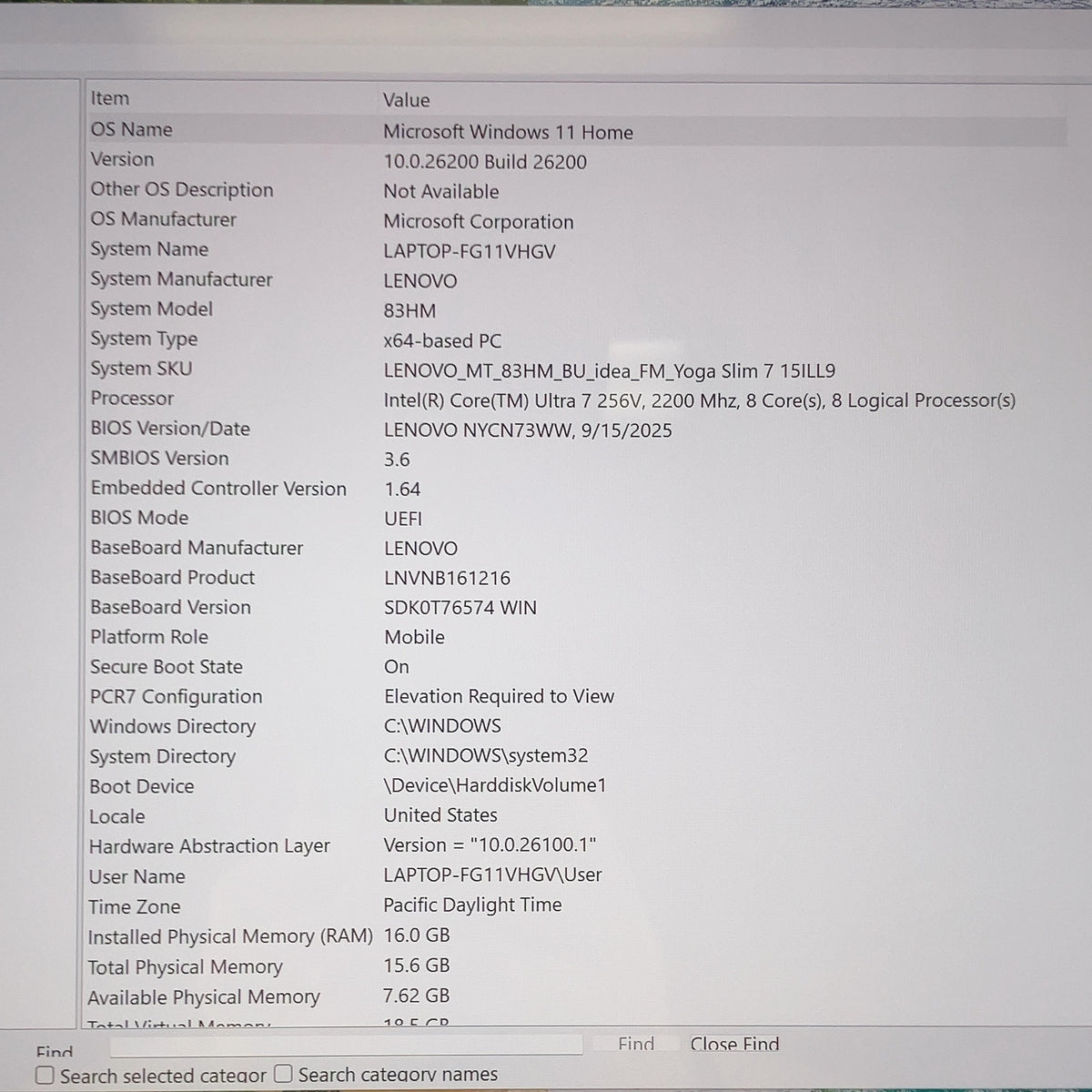
Task: Focus the Find what text field
Action: pos(345,1044)
